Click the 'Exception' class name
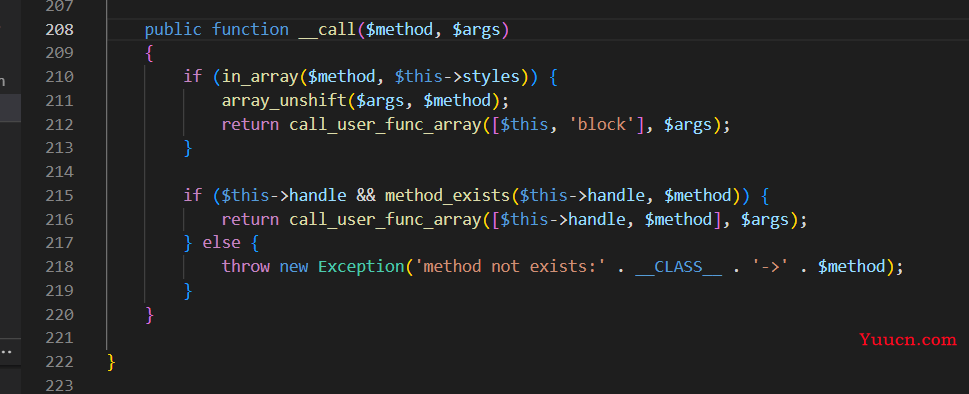The height and width of the screenshot is (394, 969). (361, 267)
